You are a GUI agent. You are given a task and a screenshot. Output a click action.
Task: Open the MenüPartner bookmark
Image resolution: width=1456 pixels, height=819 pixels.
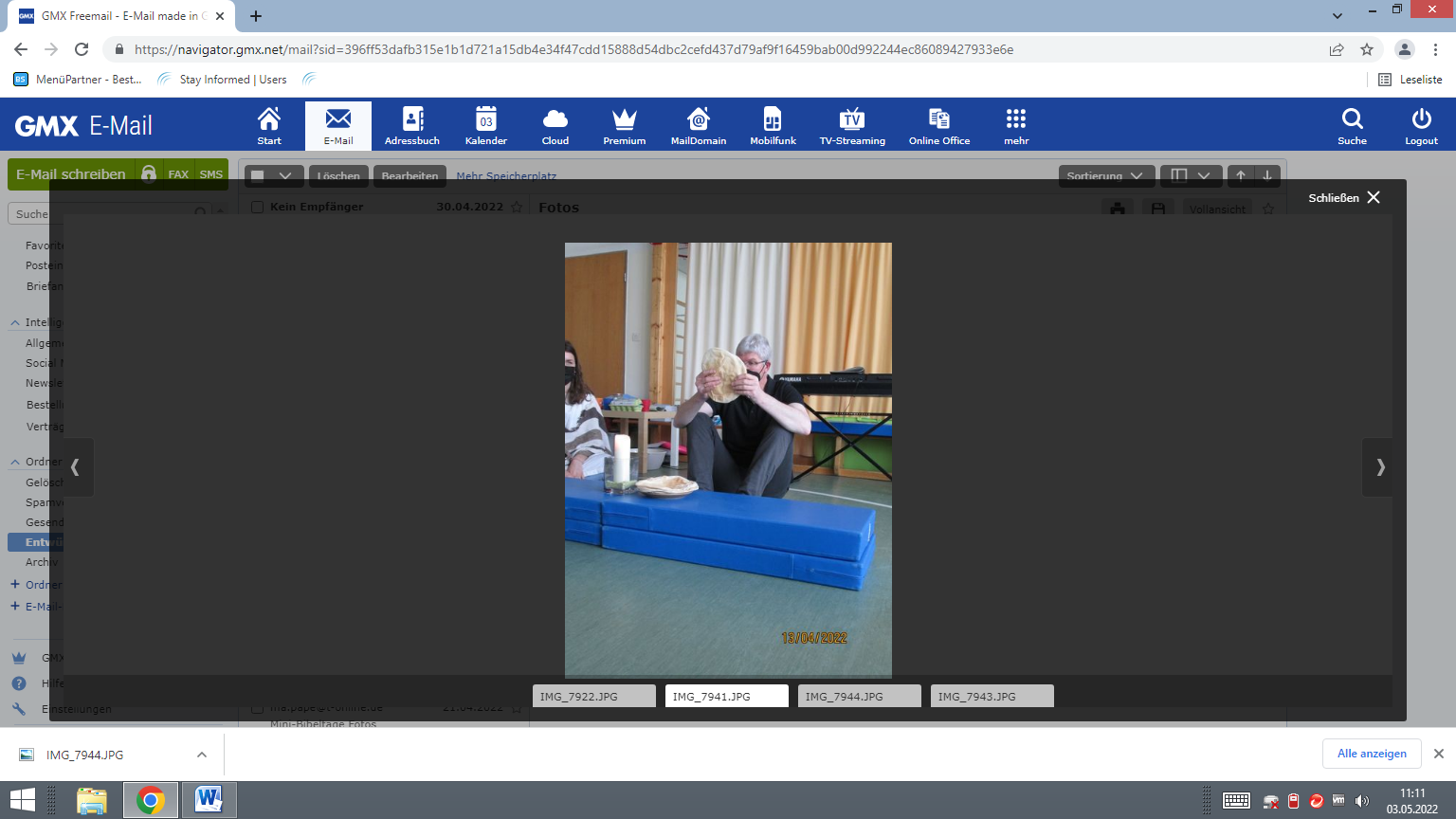pyautogui.click(x=78, y=80)
